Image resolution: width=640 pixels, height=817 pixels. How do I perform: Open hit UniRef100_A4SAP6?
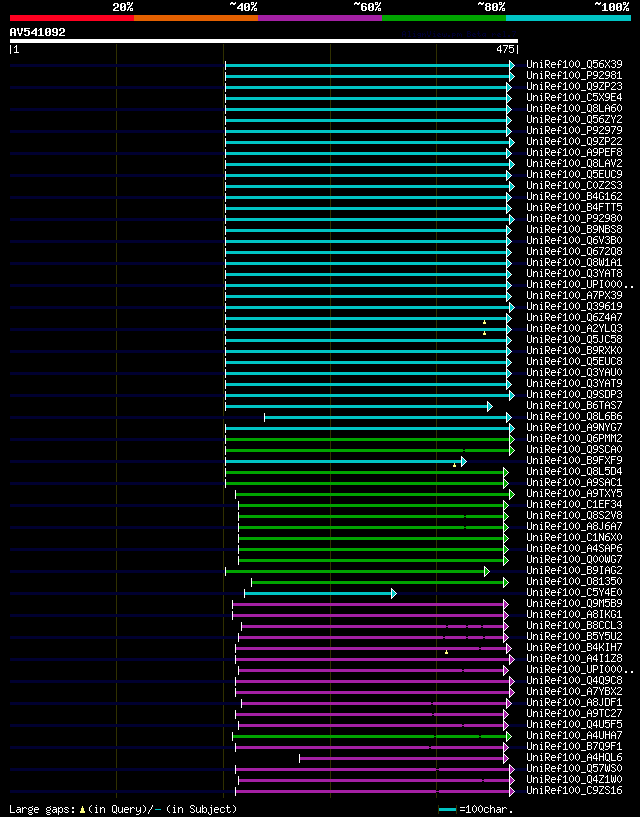574,548
